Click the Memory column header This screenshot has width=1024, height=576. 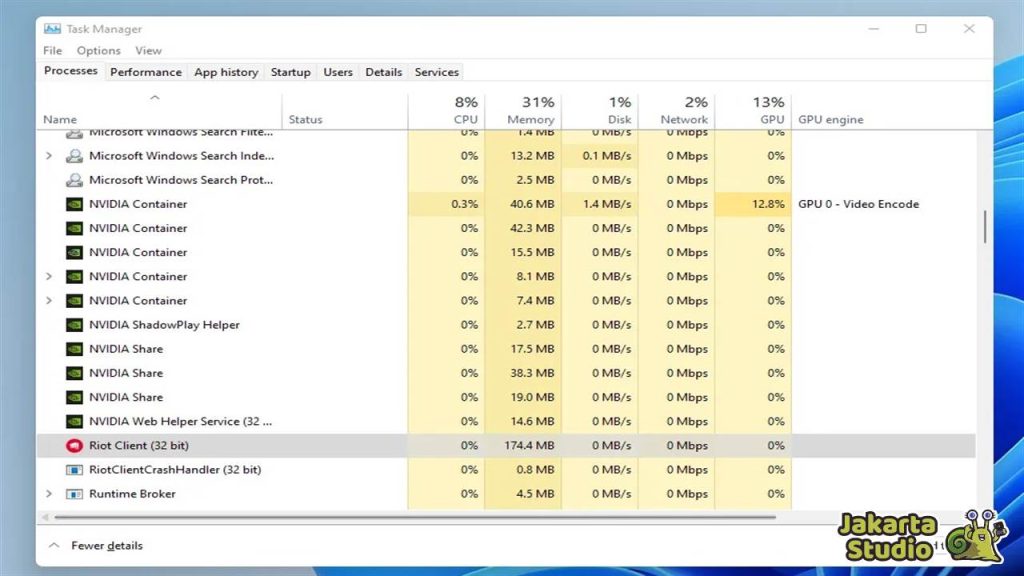pyautogui.click(x=528, y=110)
